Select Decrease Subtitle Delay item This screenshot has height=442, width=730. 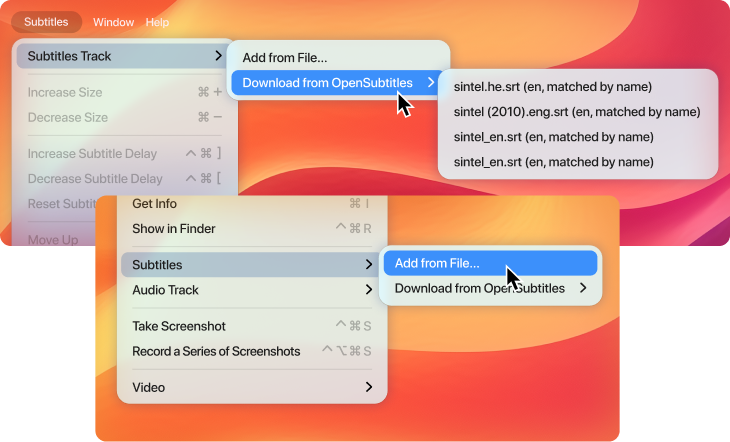coord(124,179)
